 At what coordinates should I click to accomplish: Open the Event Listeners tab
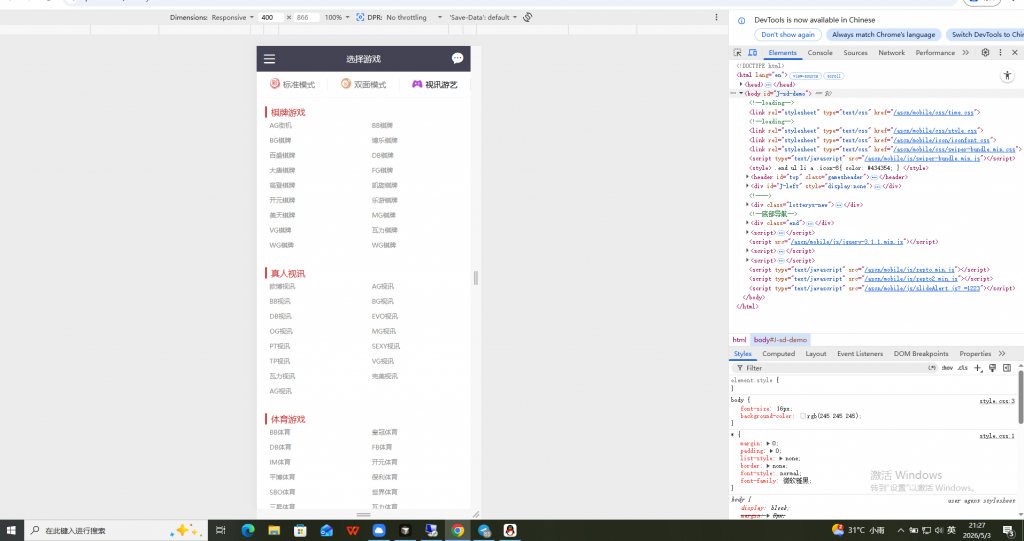[x=859, y=353]
